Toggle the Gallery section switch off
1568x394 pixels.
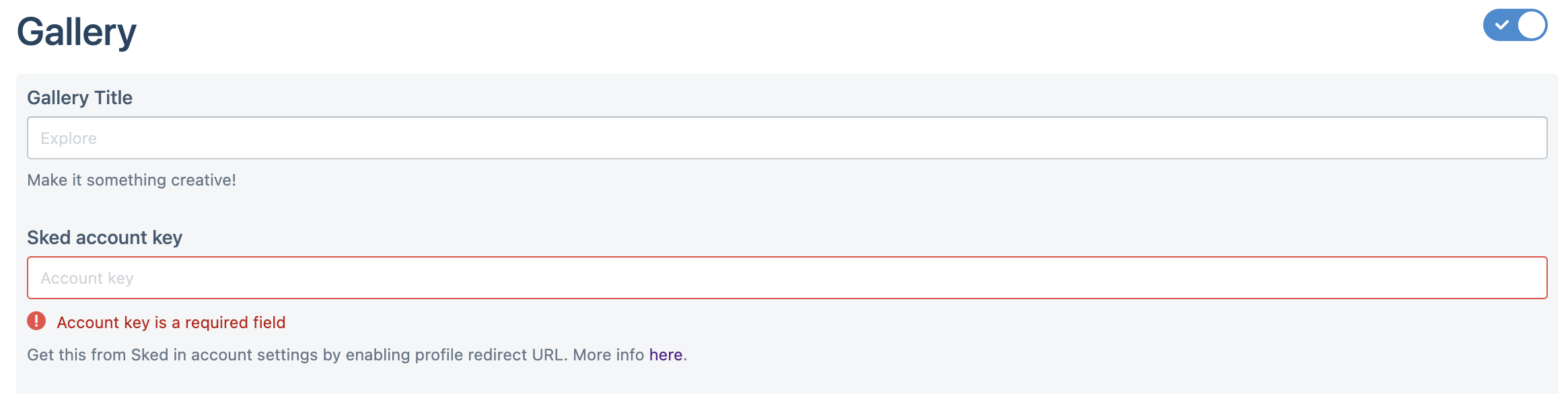click(1515, 25)
